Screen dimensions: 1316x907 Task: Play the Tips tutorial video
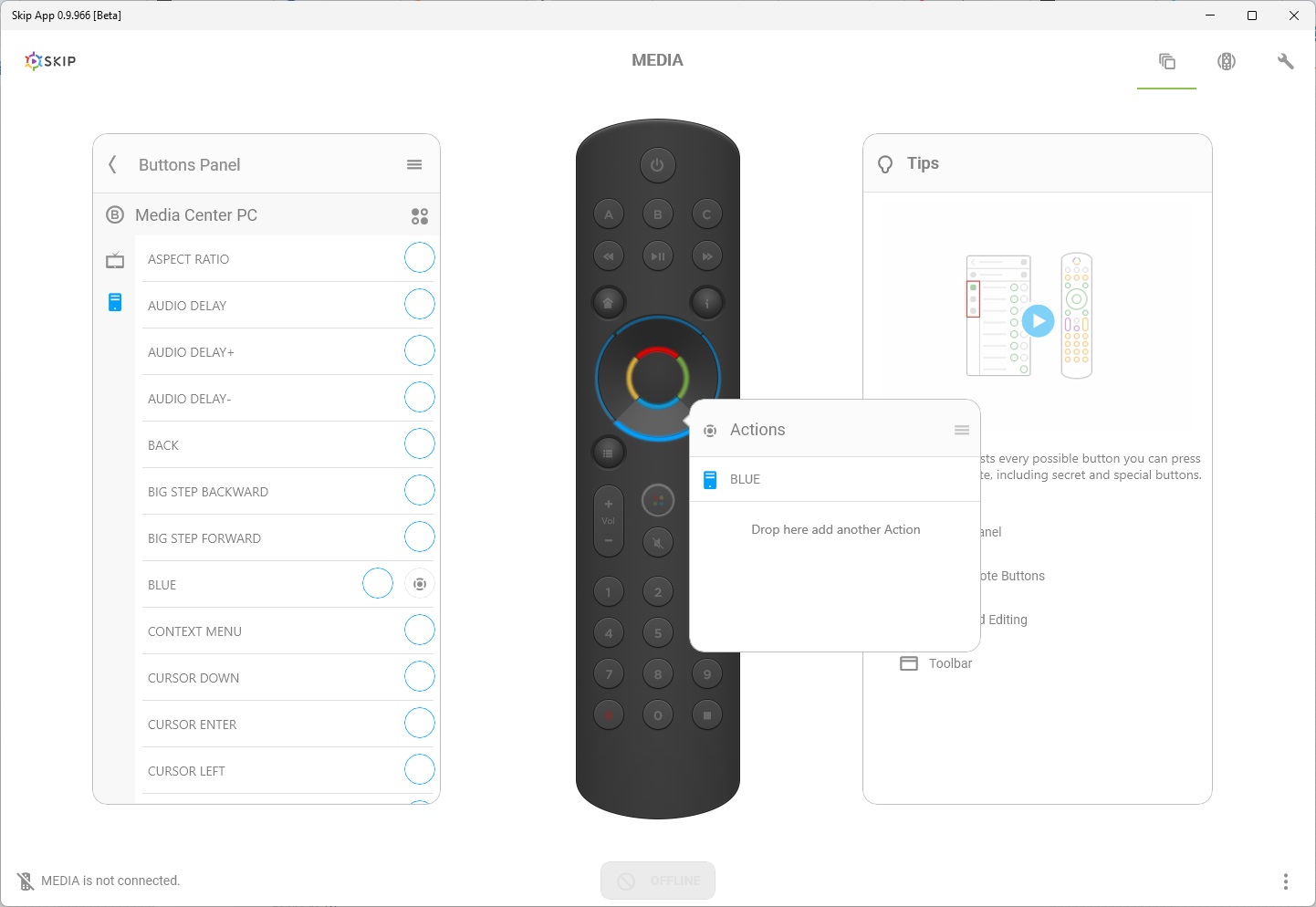1038,320
